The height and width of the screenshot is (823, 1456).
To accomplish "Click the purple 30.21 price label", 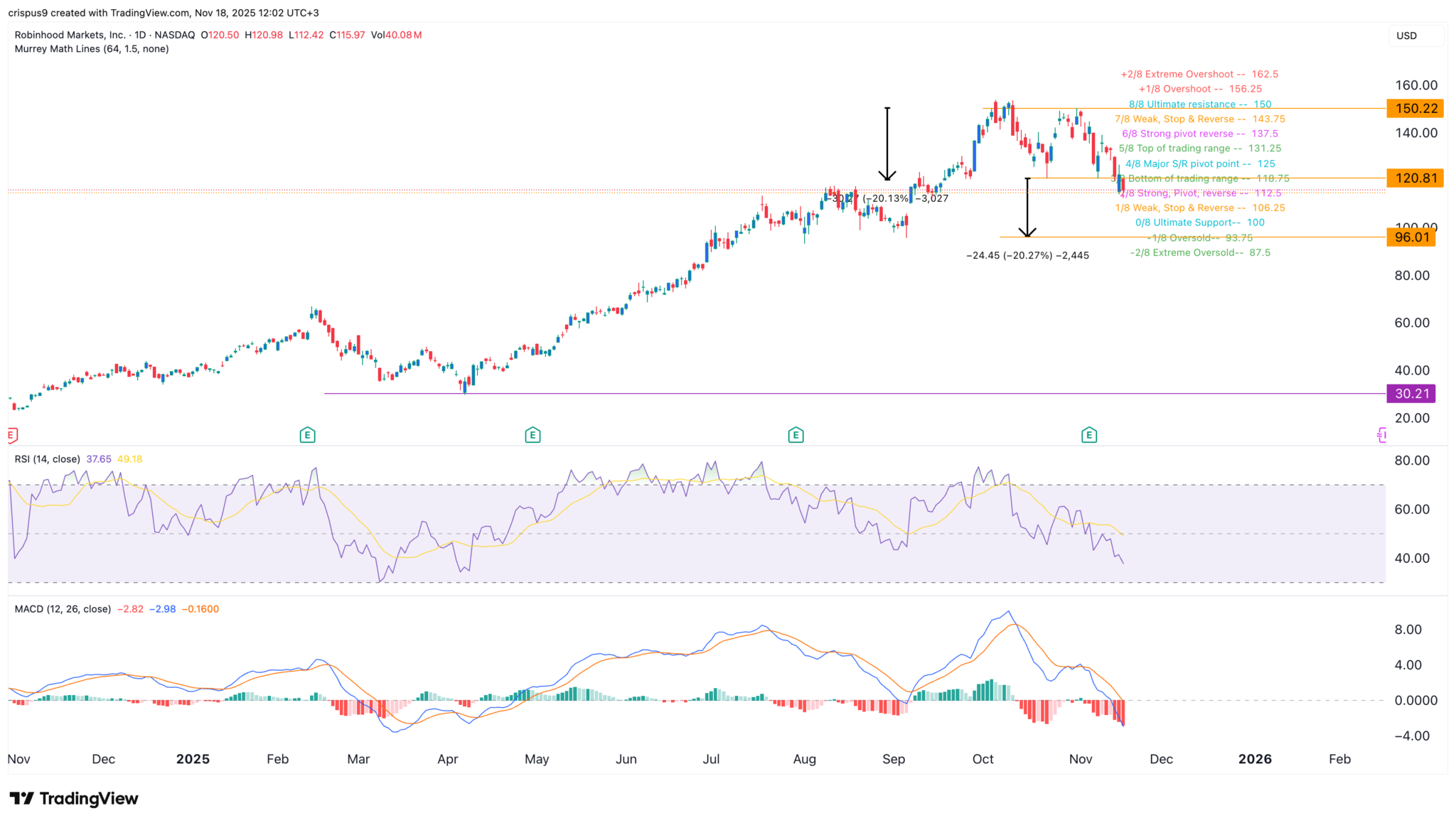I will [1411, 394].
